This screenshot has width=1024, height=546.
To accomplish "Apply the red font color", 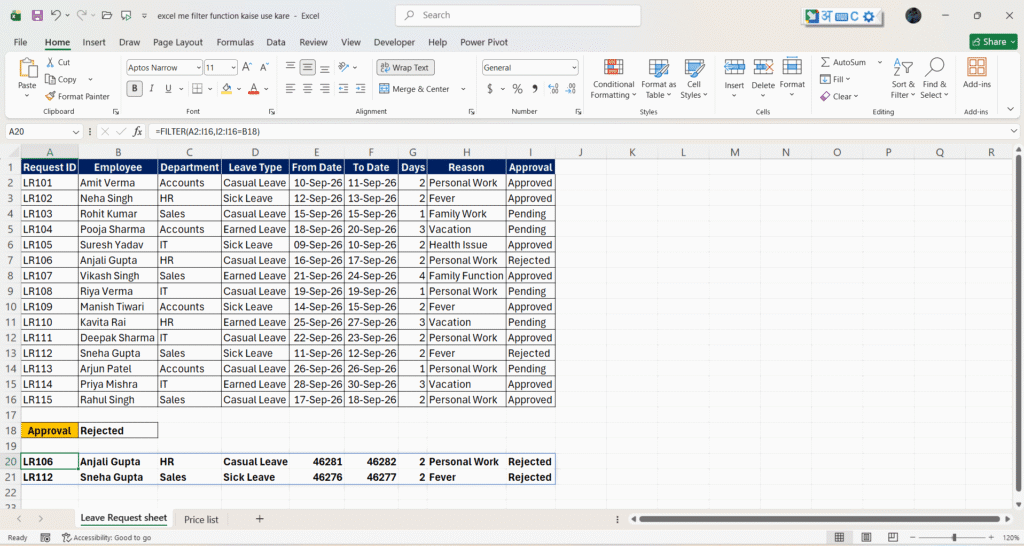I will (x=254, y=88).
